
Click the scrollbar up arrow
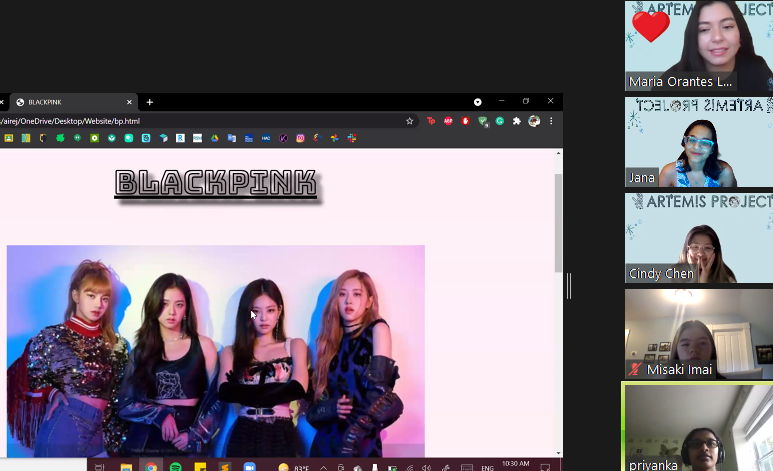tap(558, 153)
